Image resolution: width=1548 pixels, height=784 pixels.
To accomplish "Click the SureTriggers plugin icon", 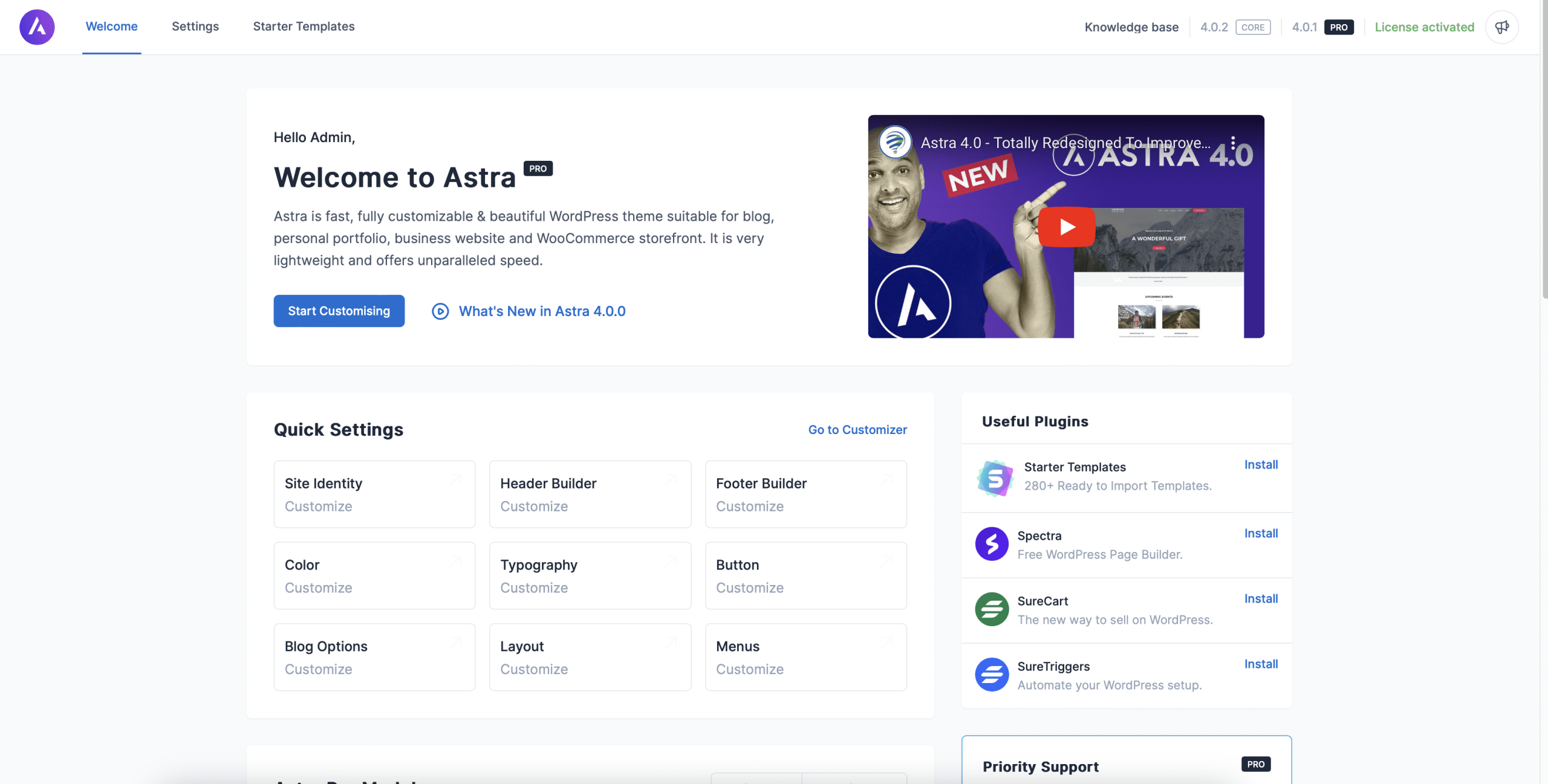I will point(992,674).
